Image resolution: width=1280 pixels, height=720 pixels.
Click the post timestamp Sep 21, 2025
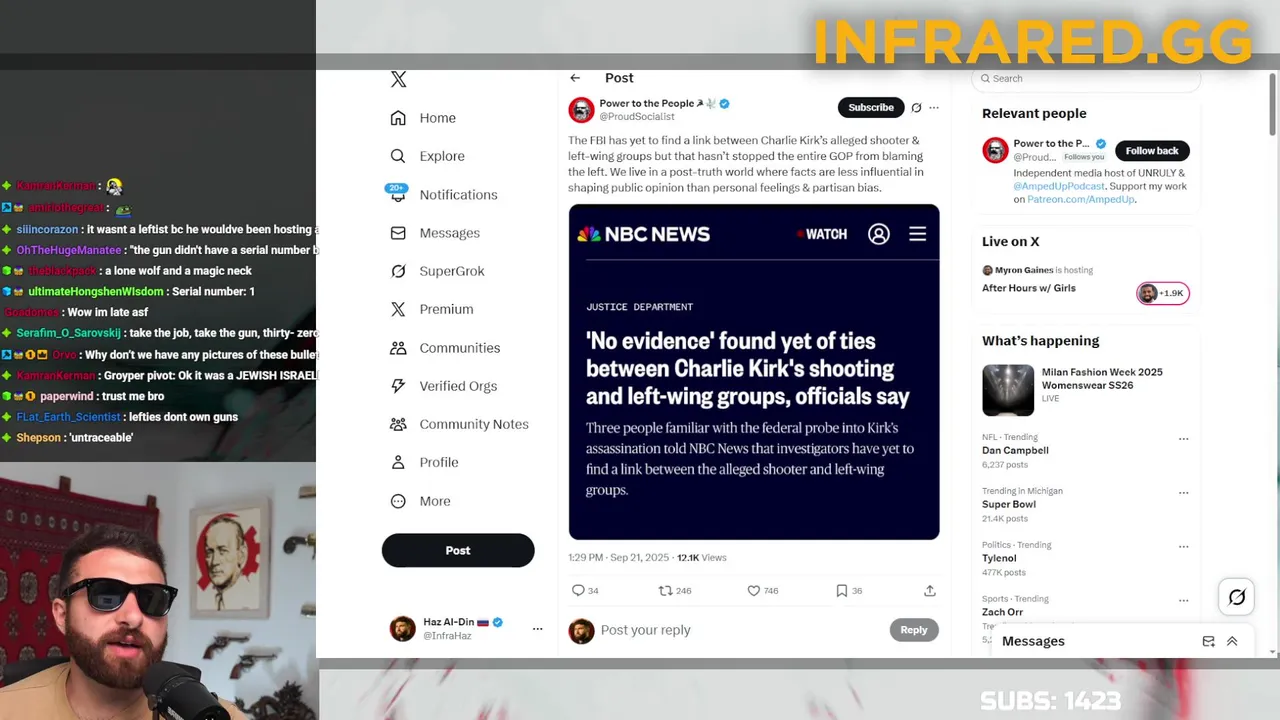point(617,558)
